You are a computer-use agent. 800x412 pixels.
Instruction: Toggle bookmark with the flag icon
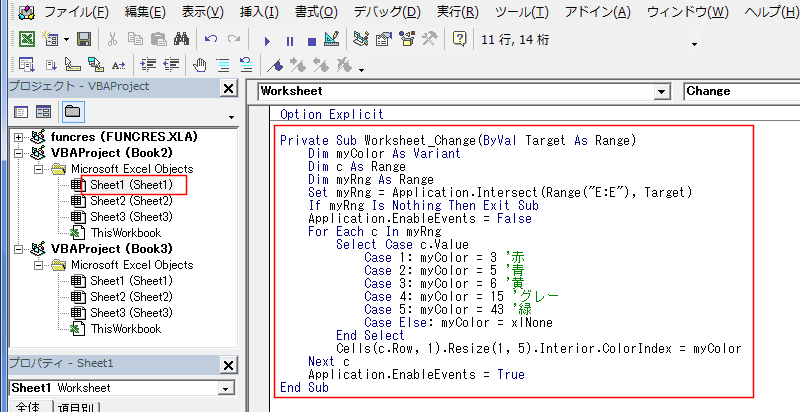click(275, 65)
